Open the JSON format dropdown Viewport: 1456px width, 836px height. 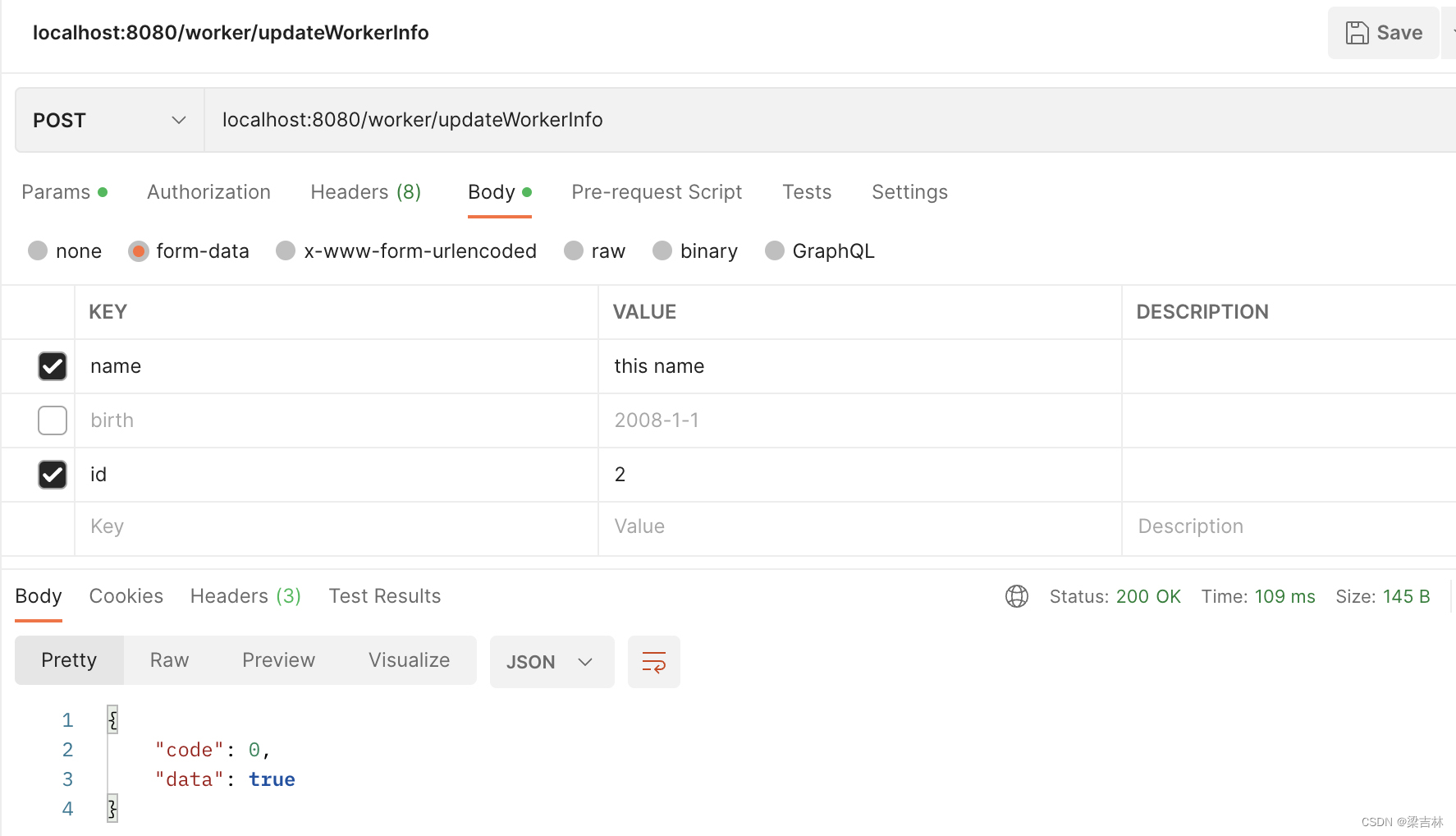pyautogui.click(x=552, y=662)
